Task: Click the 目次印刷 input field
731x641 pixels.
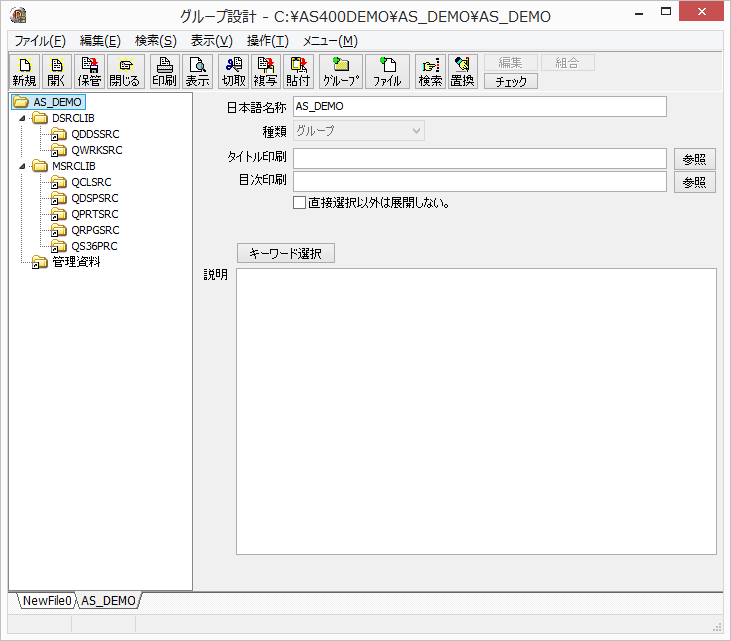Action: tap(480, 181)
